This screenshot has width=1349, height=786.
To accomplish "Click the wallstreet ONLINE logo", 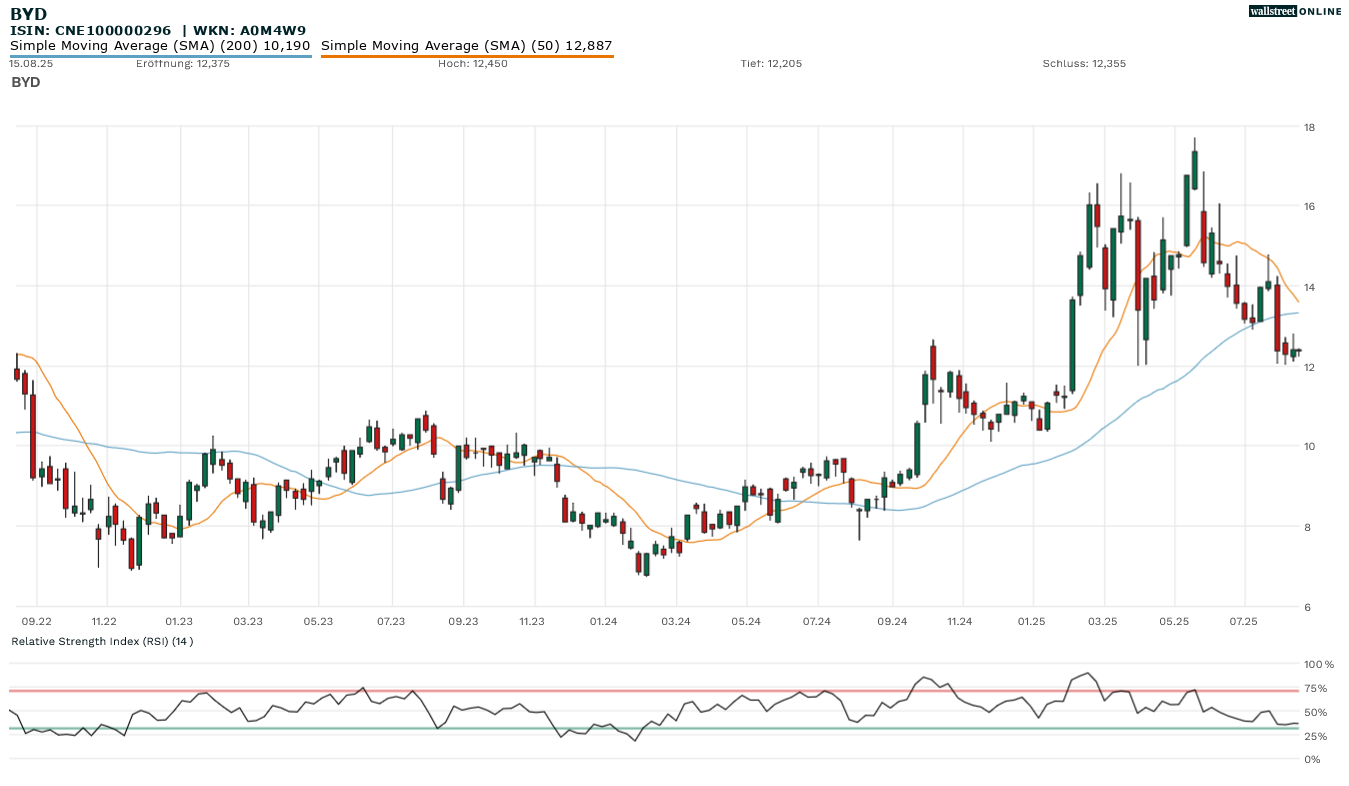I will [1295, 11].
